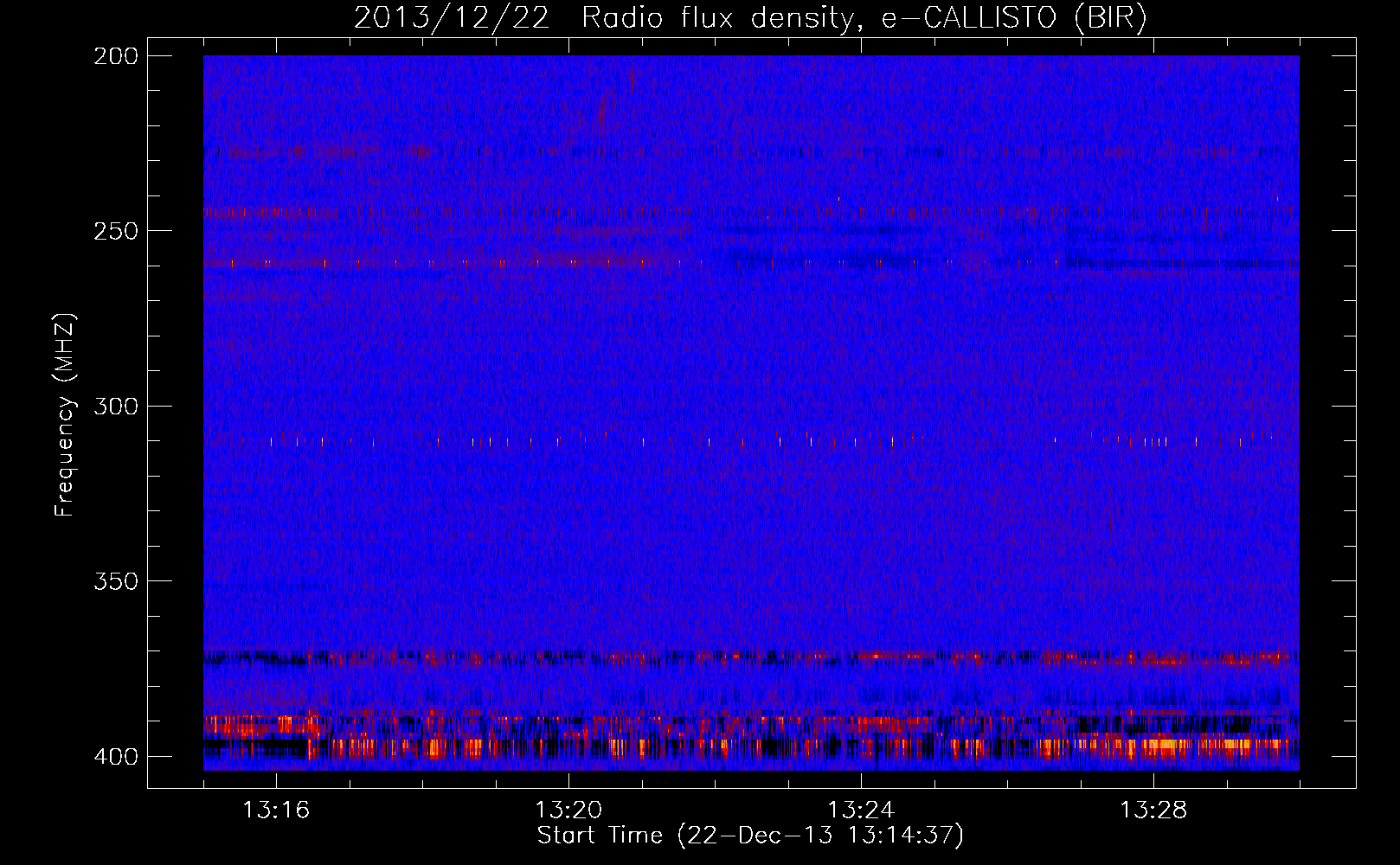Select the 'e-CALLISTO (BIR)' part of the title
The height and width of the screenshot is (865, 1400).
pos(1014,18)
